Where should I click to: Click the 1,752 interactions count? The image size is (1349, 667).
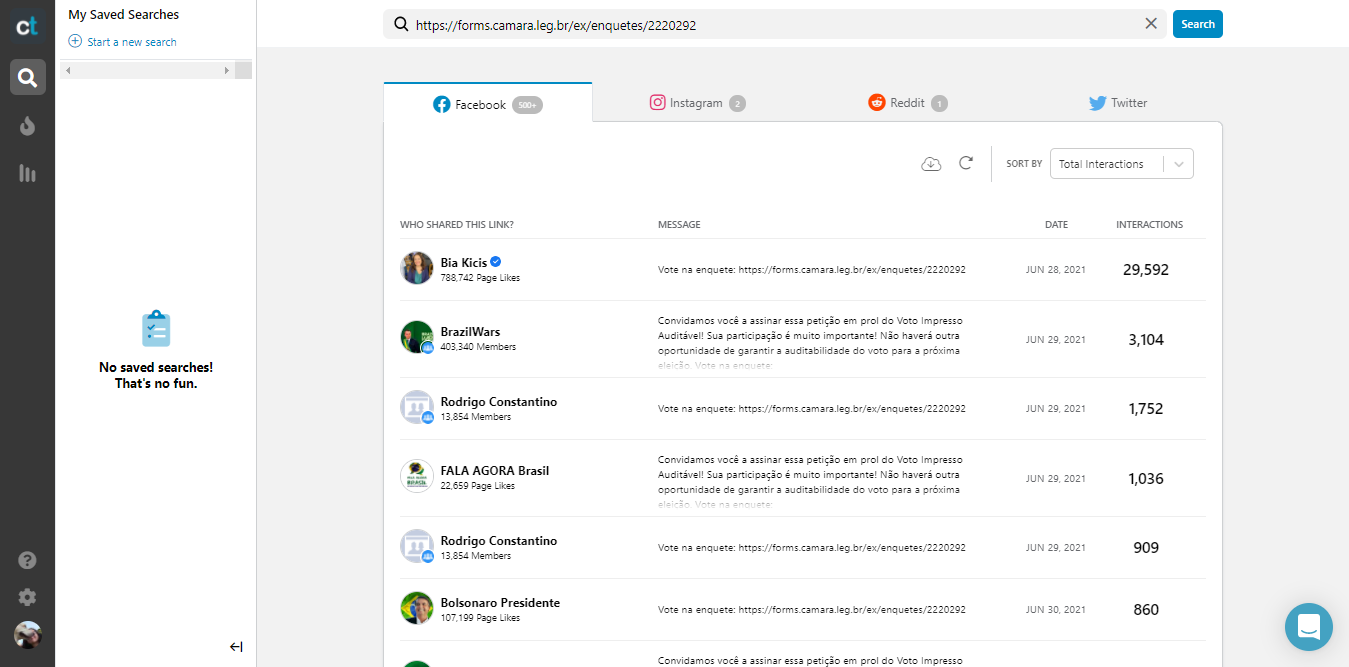tap(1146, 409)
